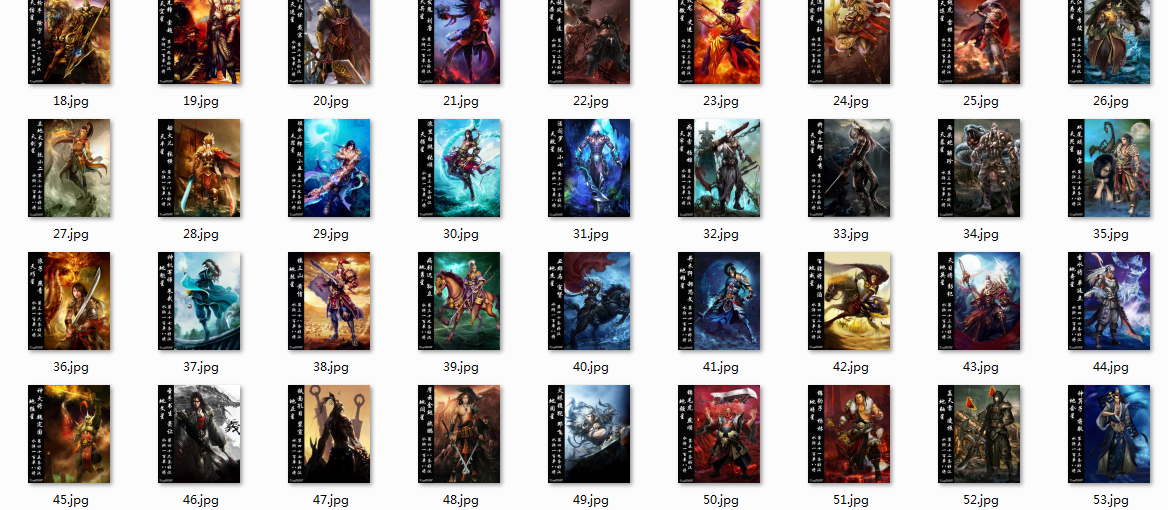
Task: Click the file name label 53.jpg
Action: click(1111, 500)
